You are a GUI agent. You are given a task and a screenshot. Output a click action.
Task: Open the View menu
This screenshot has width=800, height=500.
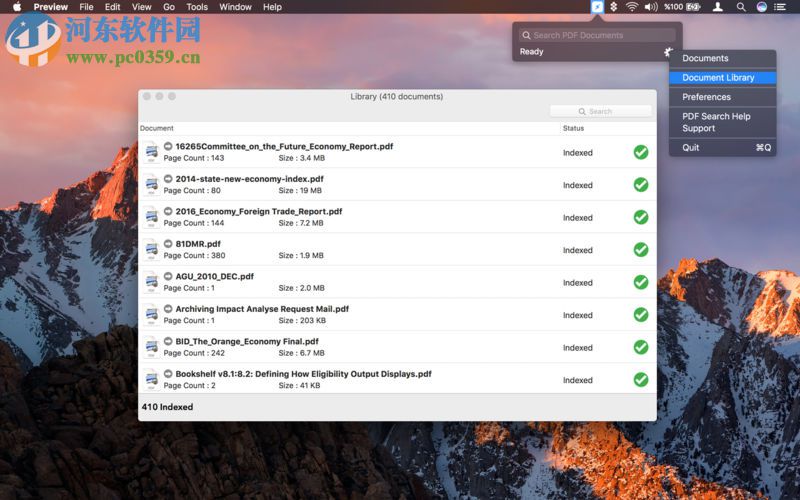tap(141, 7)
